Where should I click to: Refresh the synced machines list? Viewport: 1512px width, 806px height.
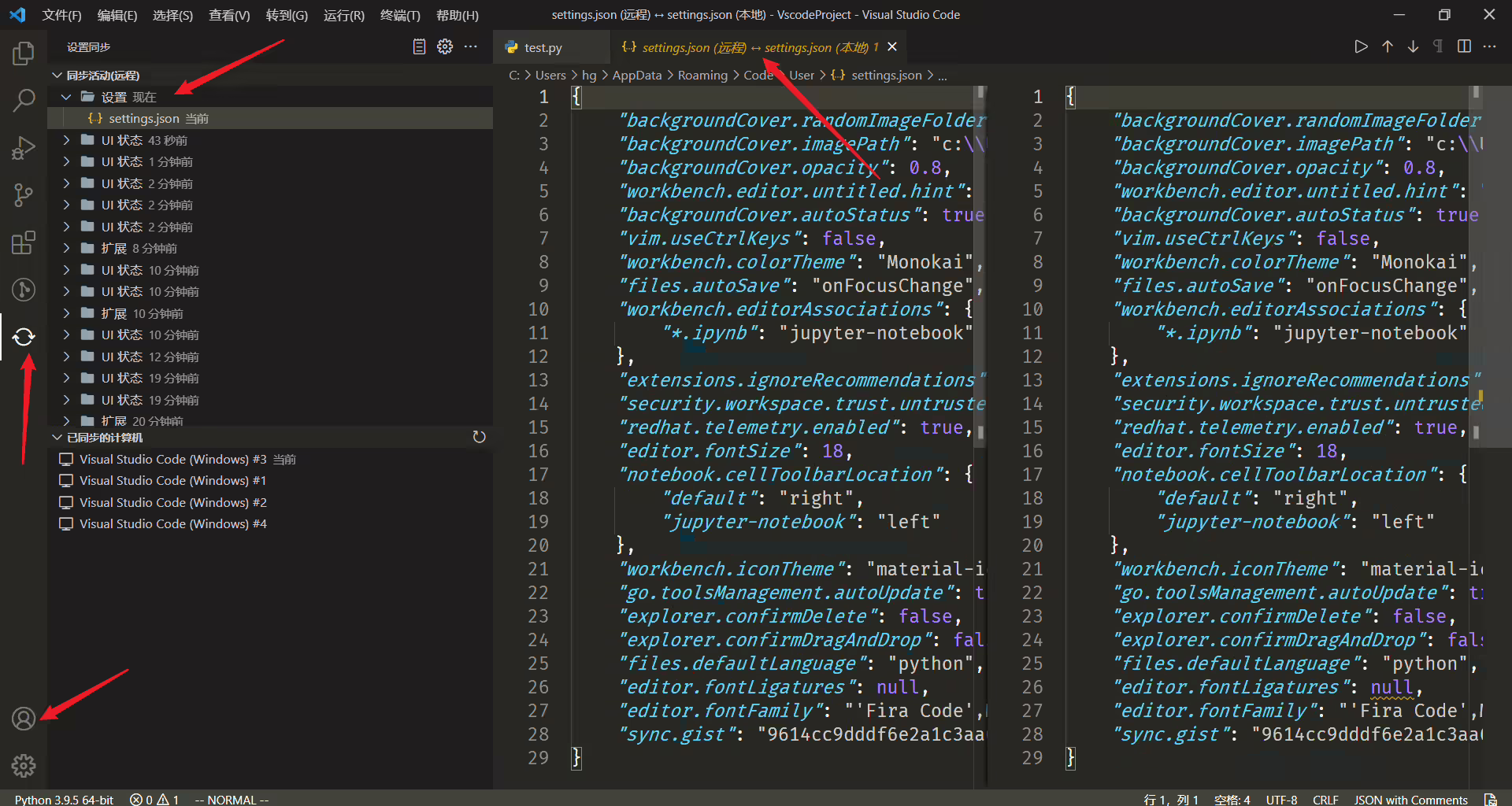[479, 437]
